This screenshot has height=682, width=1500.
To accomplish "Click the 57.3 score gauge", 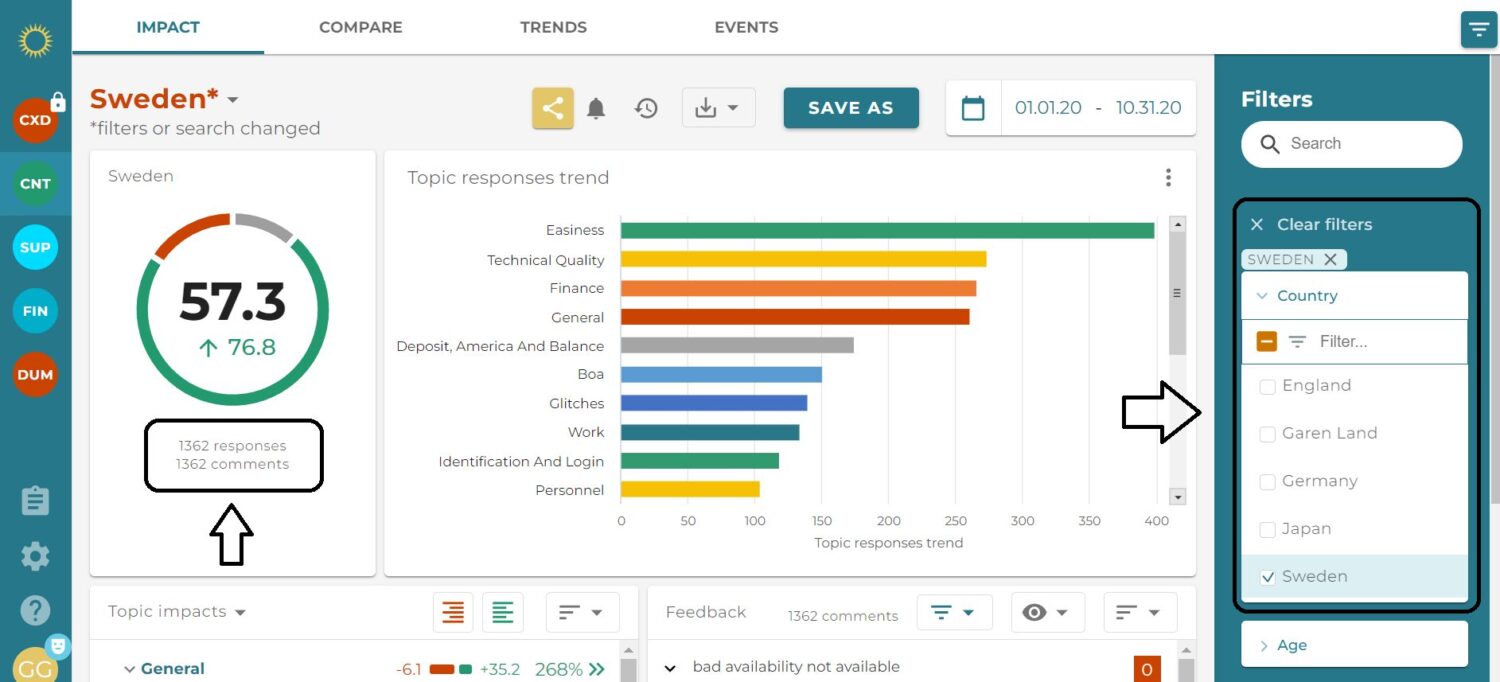I will click(x=232, y=311).
